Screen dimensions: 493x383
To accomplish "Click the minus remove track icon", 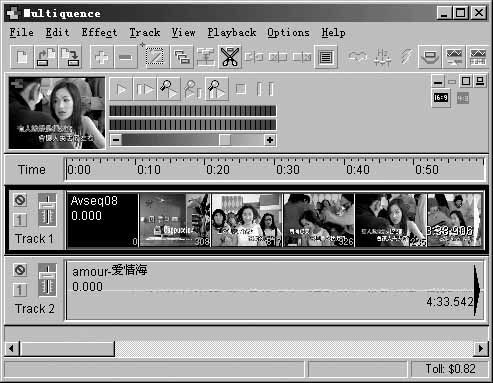I will (x=125, y=57).
